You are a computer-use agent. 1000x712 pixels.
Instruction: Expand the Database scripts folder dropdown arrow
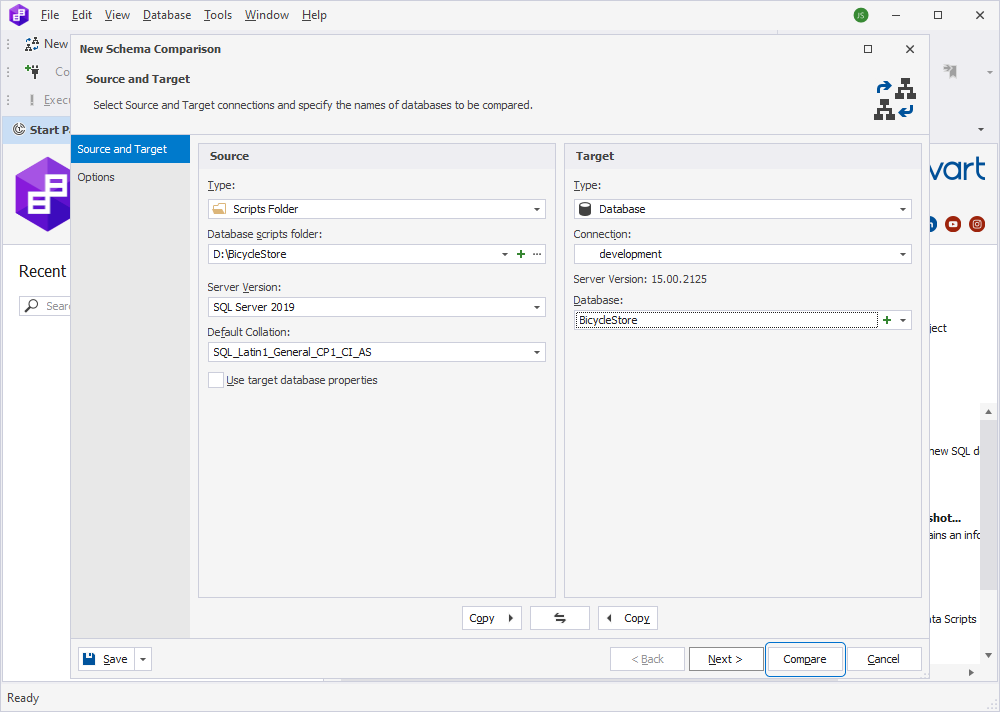coord(504,254)
